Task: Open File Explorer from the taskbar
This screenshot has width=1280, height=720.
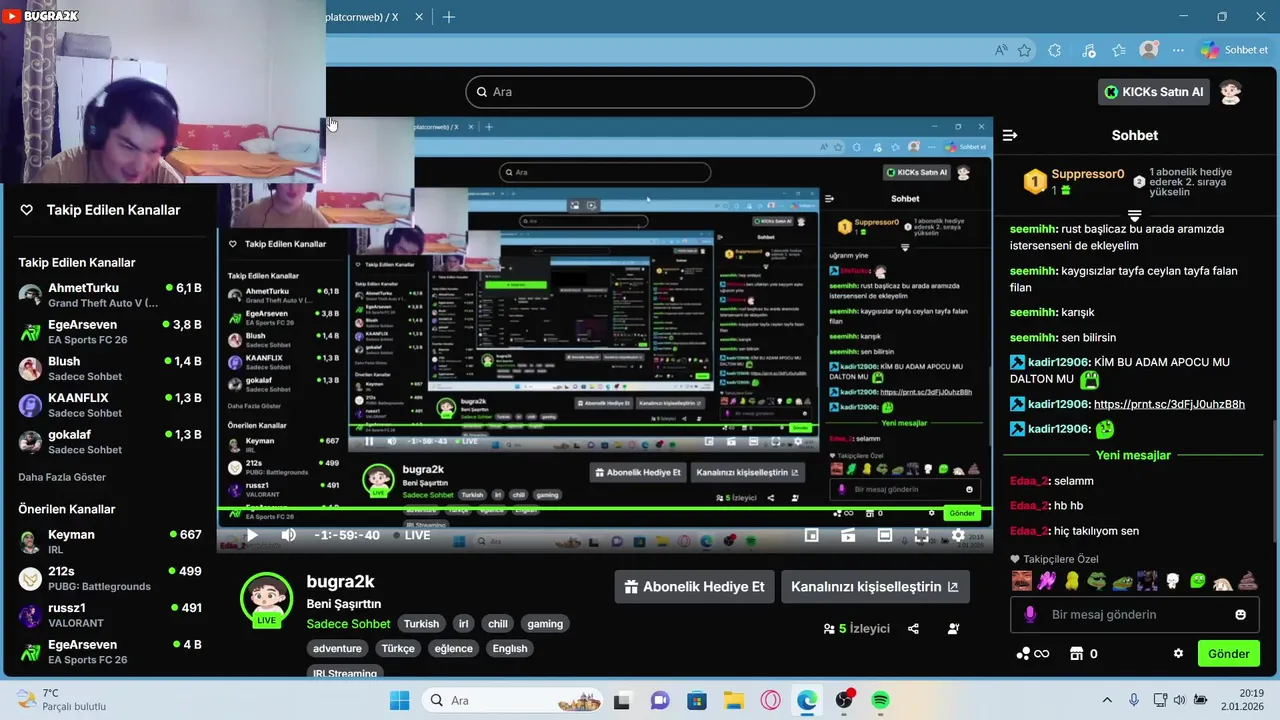Action: (x=734, y=700)
